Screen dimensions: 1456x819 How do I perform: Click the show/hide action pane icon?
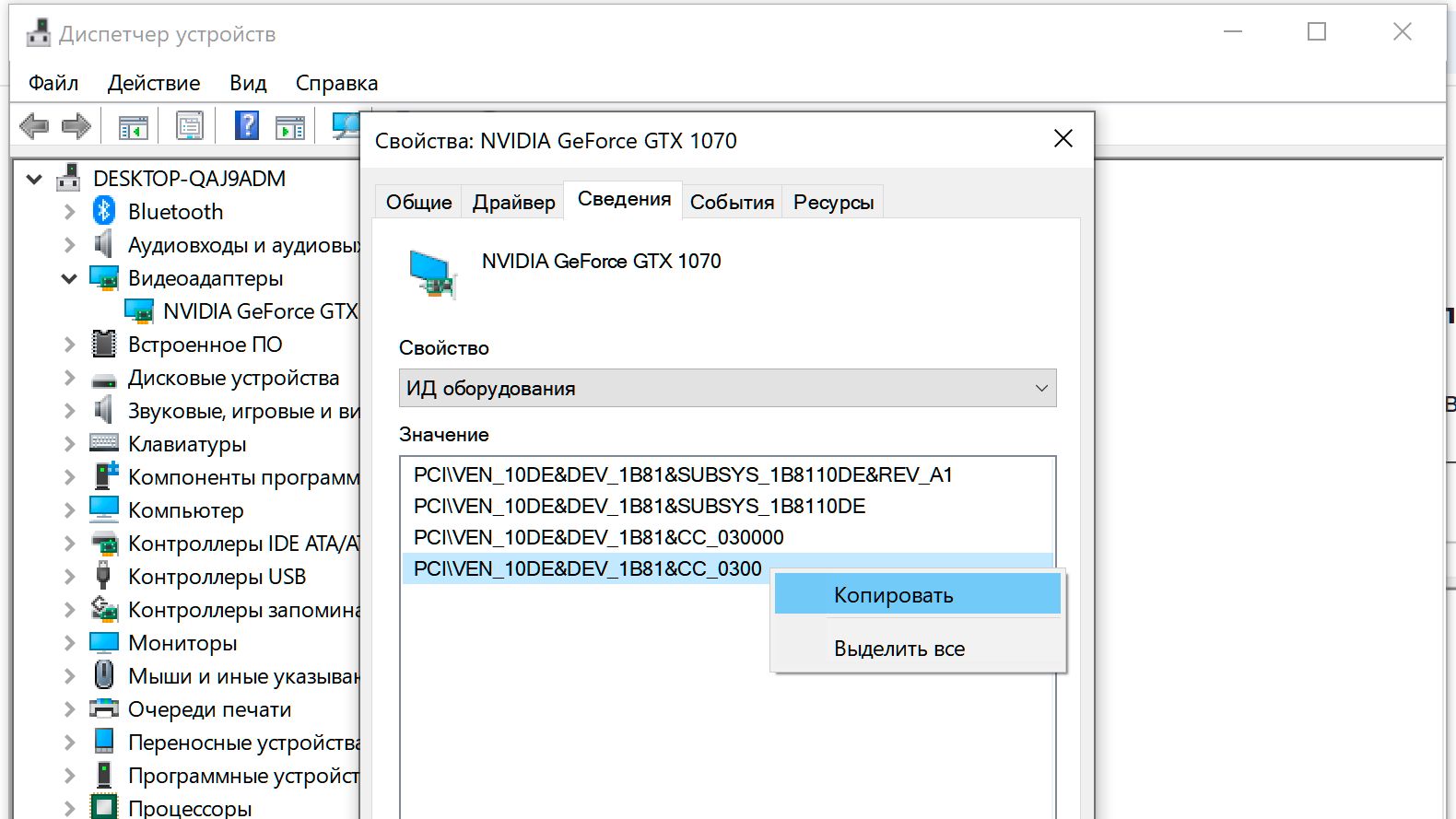(290, 126)
